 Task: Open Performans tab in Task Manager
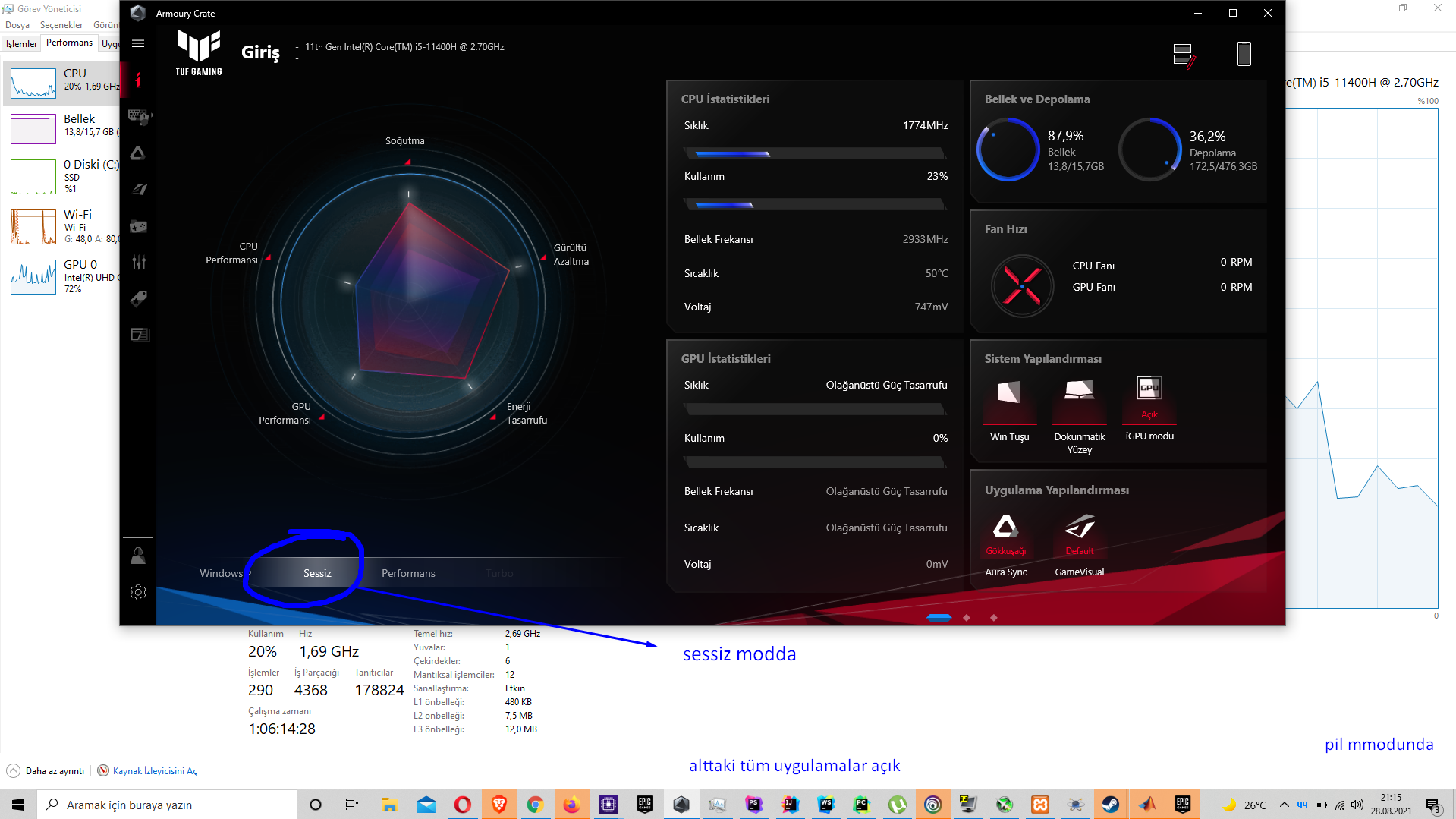pos(69,43)
